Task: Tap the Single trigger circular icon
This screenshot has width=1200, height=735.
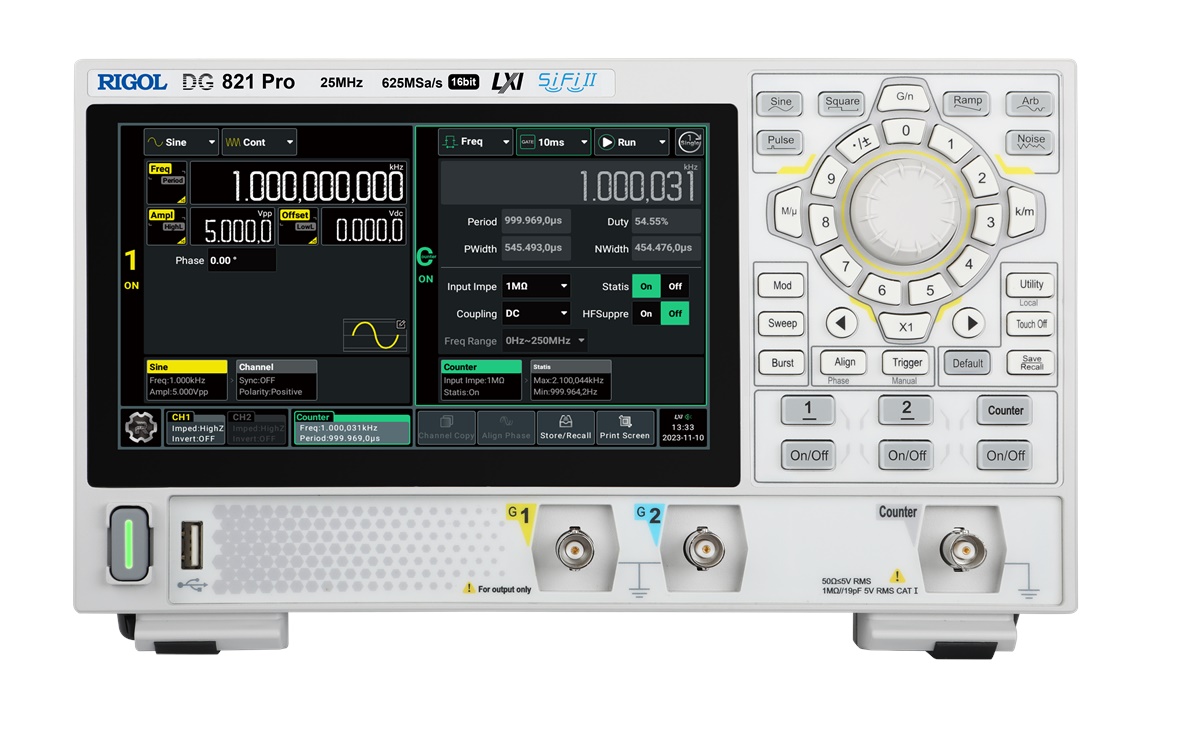Action: pyautogui.click(x=689, y=142)
